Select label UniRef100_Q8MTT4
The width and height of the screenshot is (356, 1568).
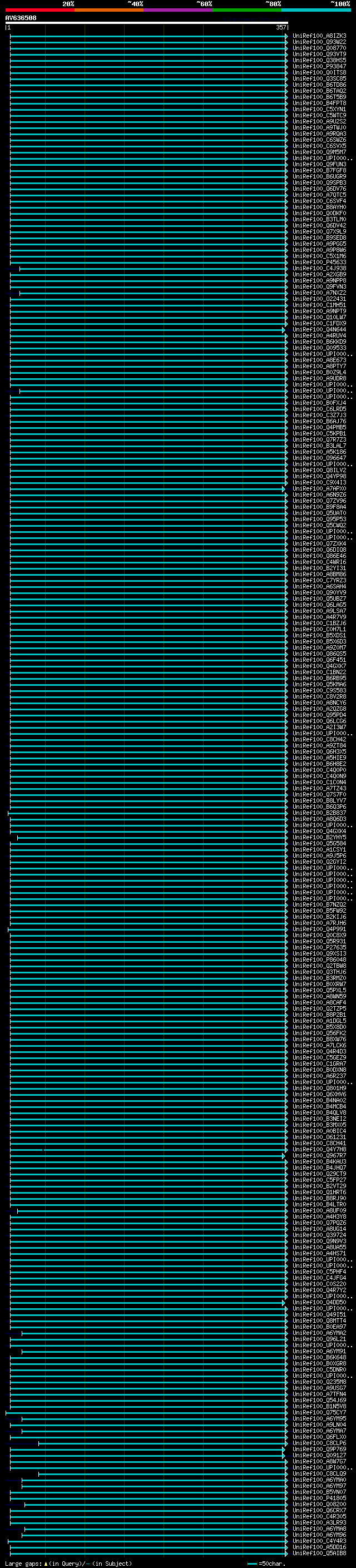(319, 1321)
